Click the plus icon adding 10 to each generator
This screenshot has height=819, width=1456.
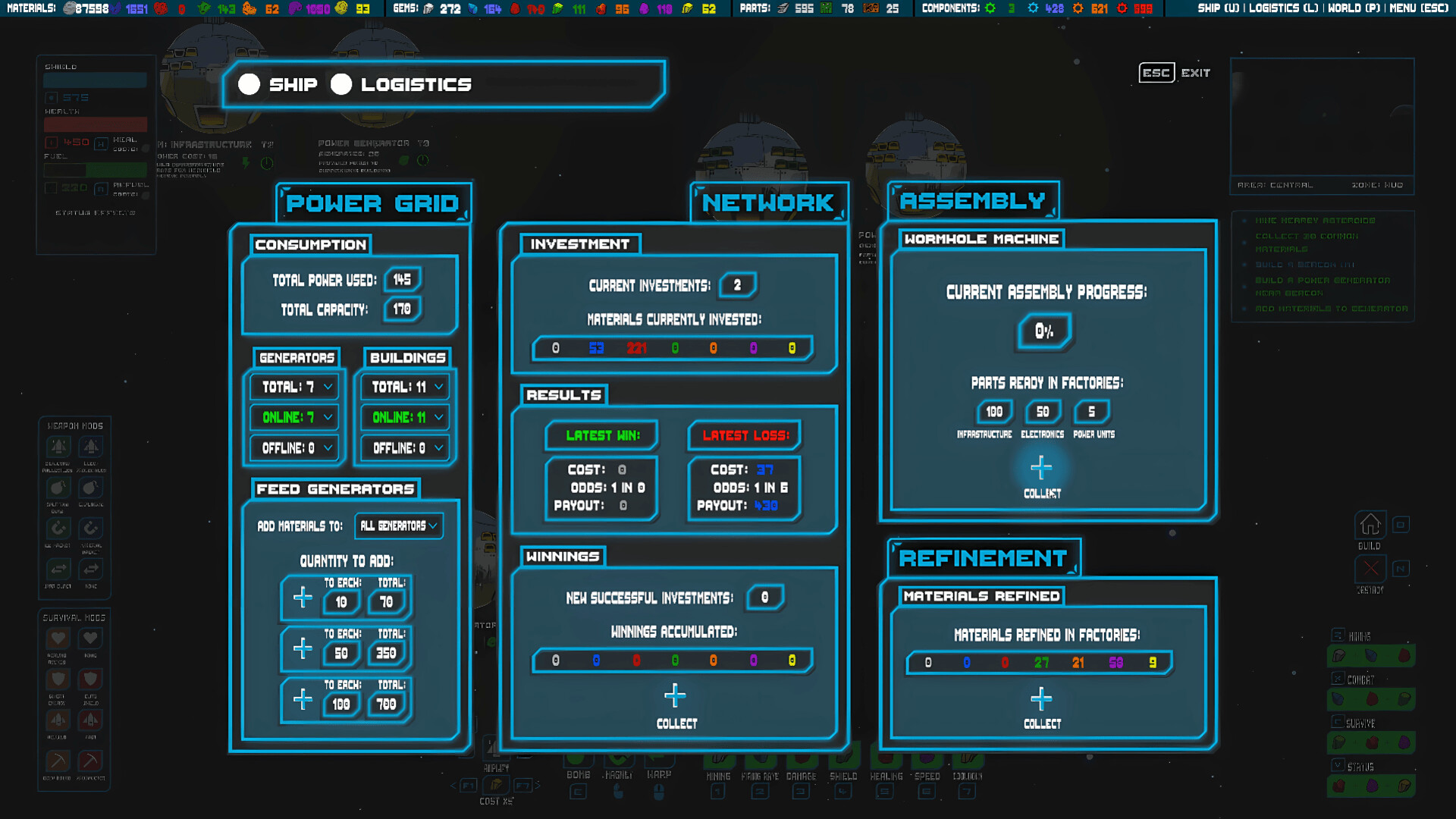click(303, 597)
